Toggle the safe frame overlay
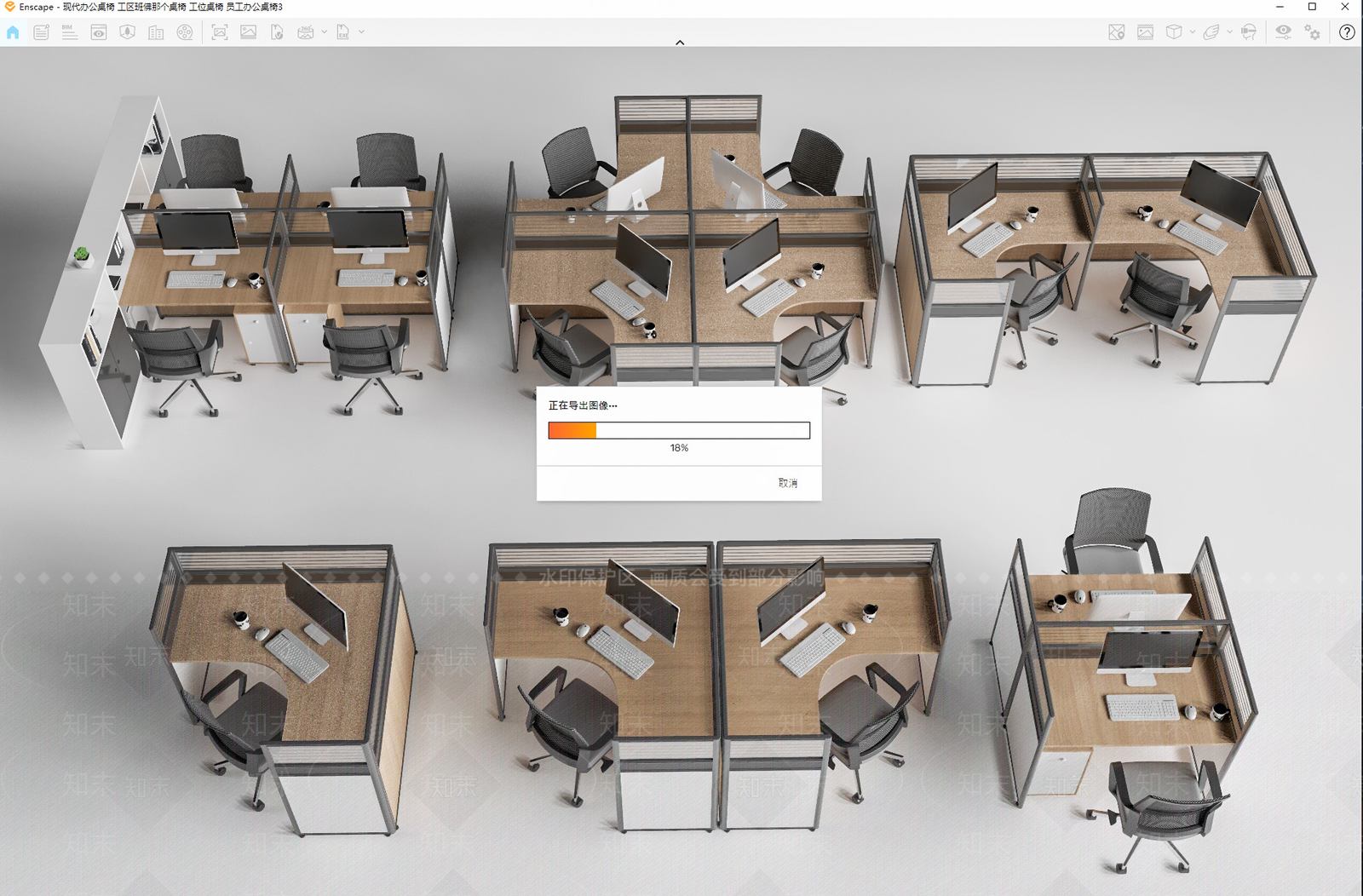 (1146, 32)
